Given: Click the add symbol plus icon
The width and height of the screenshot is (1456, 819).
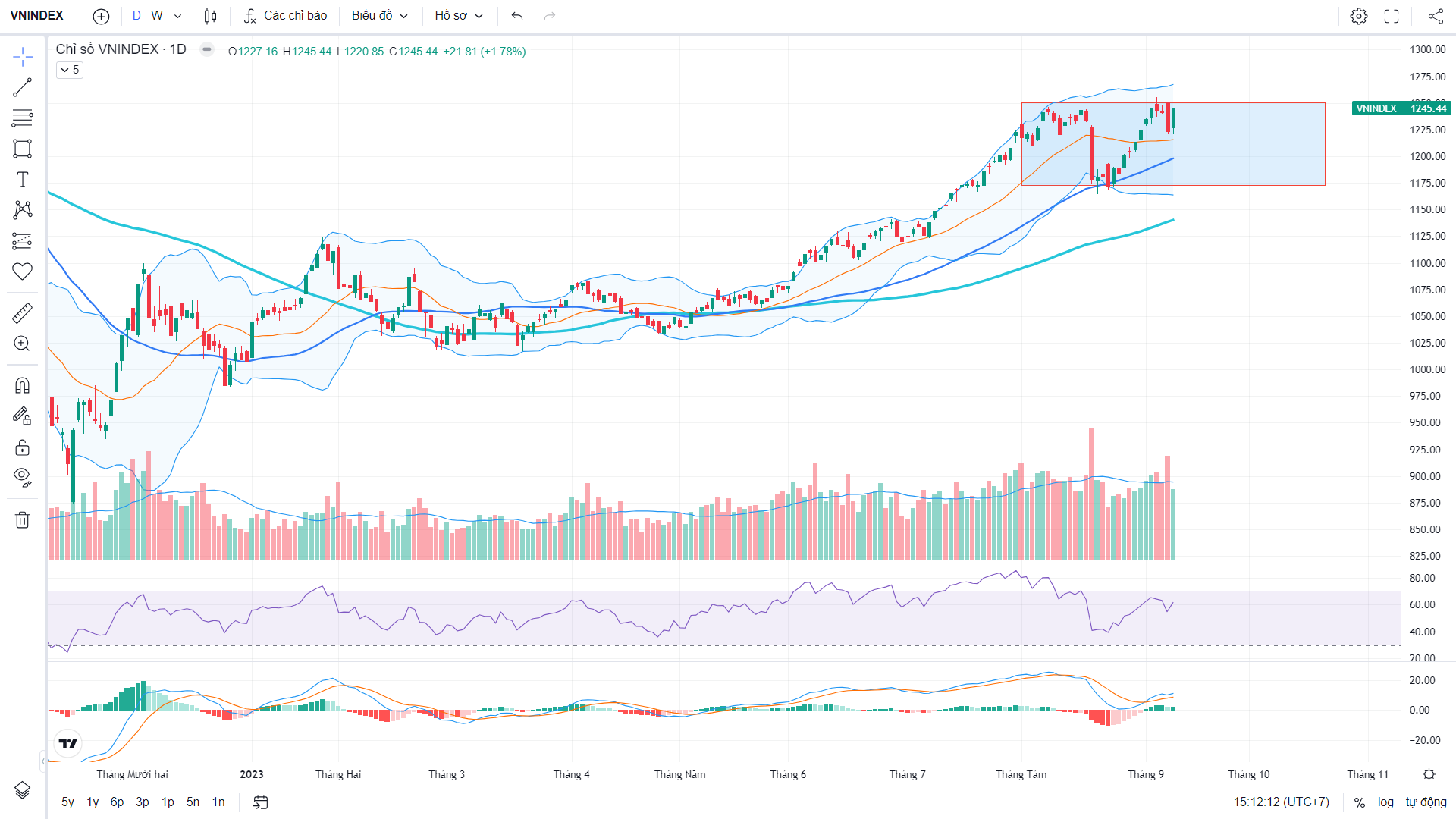Looking at the screenshot, I should pos(101,16).
